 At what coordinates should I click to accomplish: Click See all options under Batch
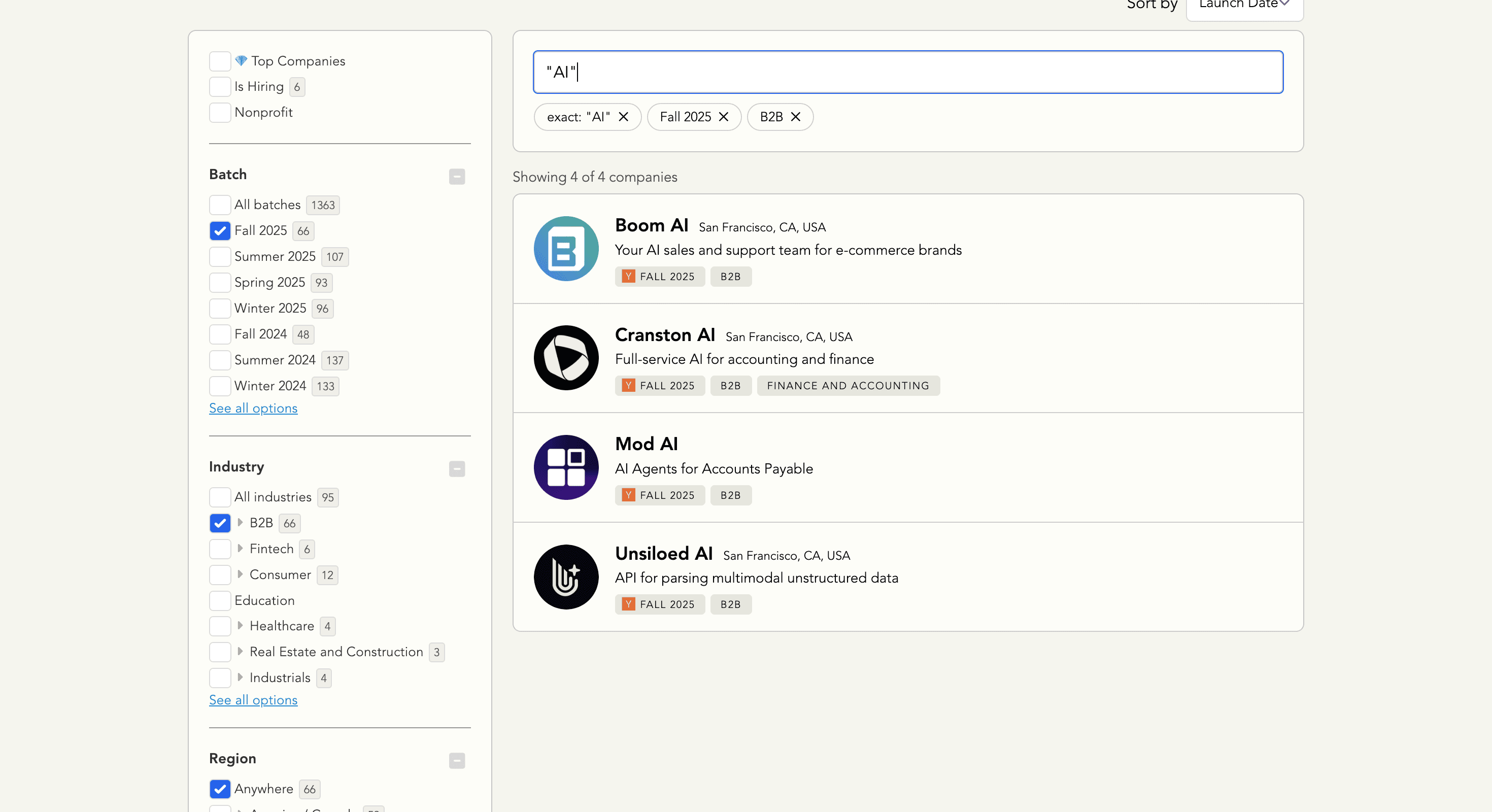[x=253, y=408]
